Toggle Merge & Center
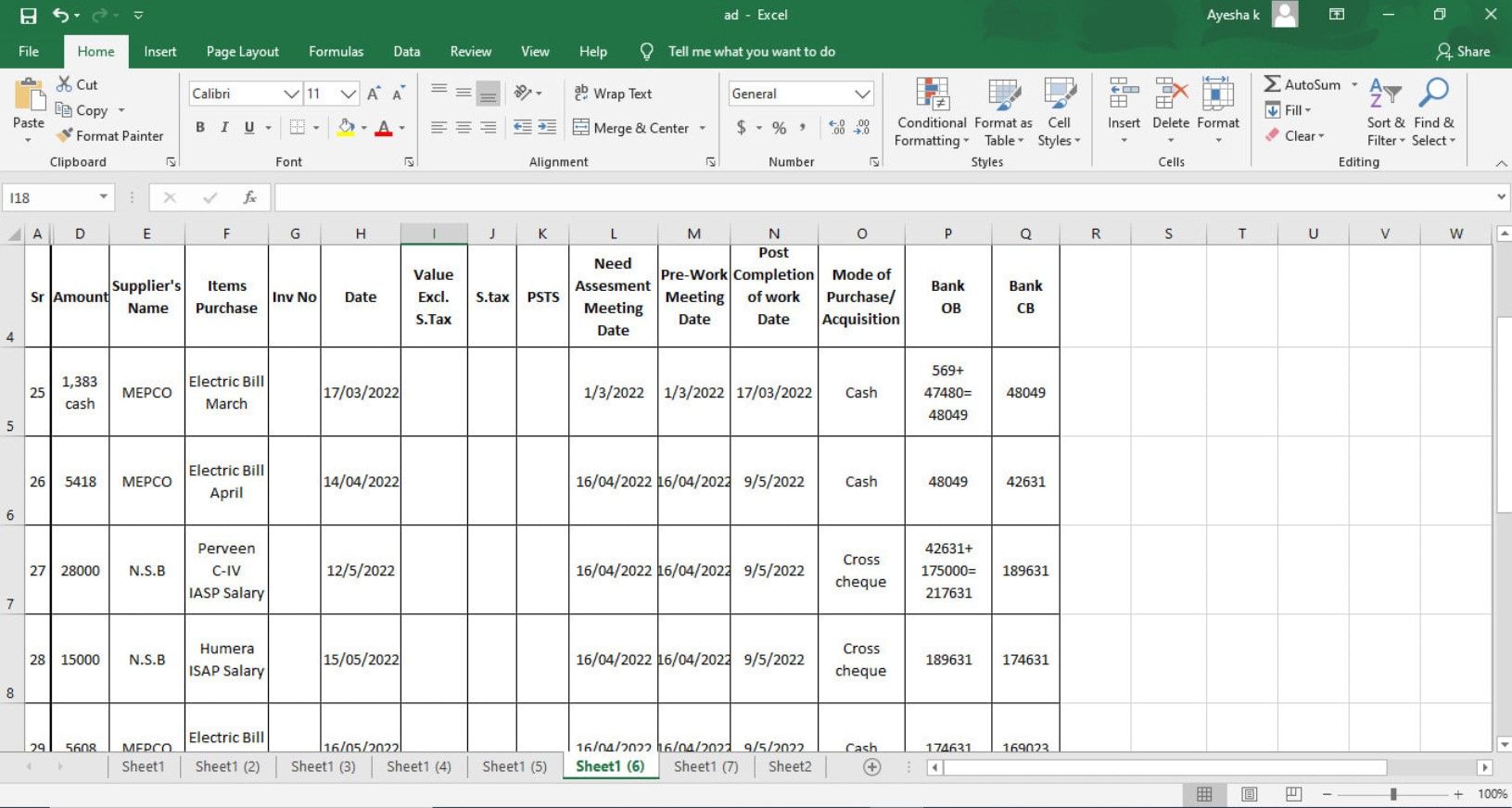1512x808 pixels. click(x=631, y=128)
